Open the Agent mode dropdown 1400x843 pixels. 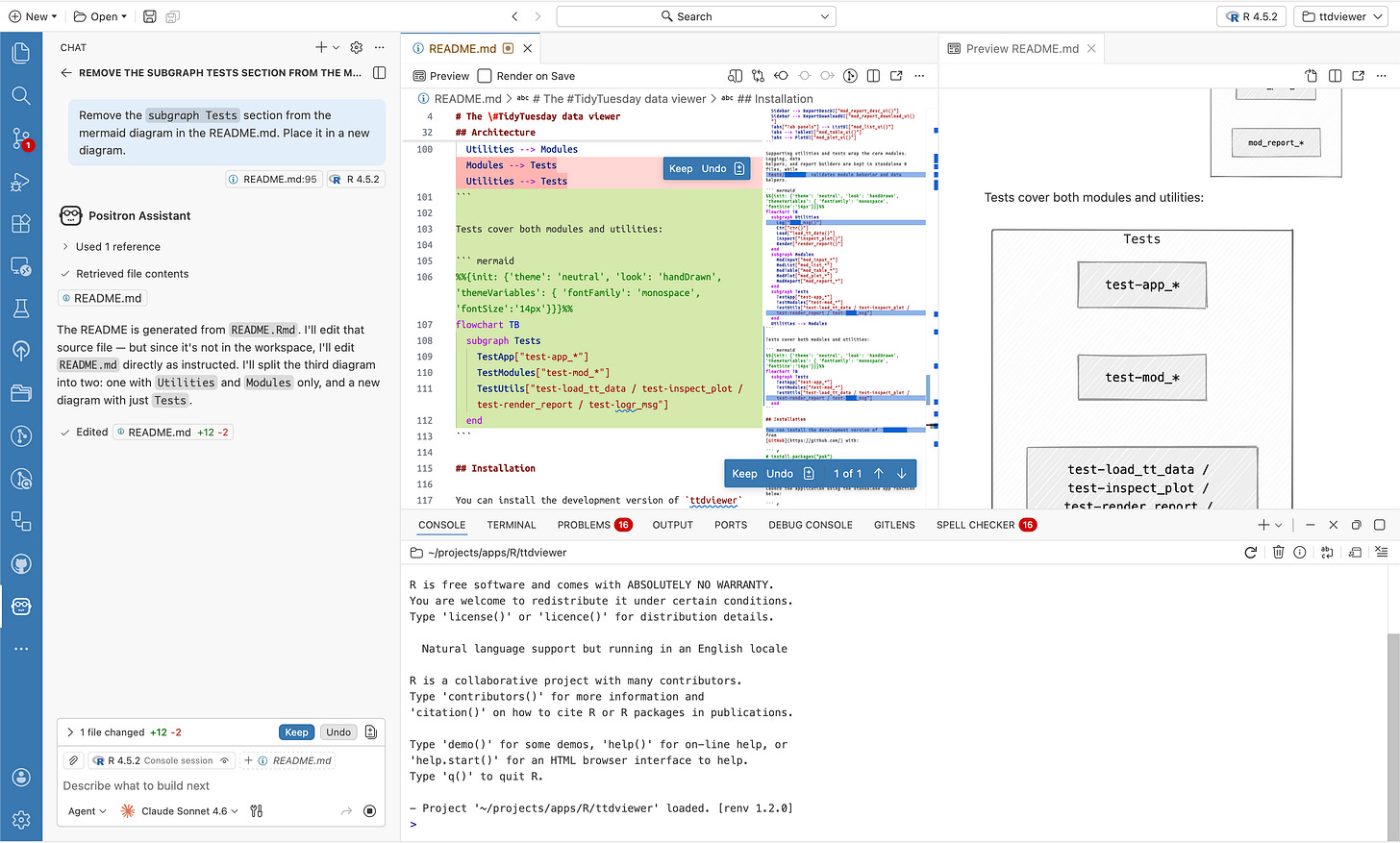[87, 811]
